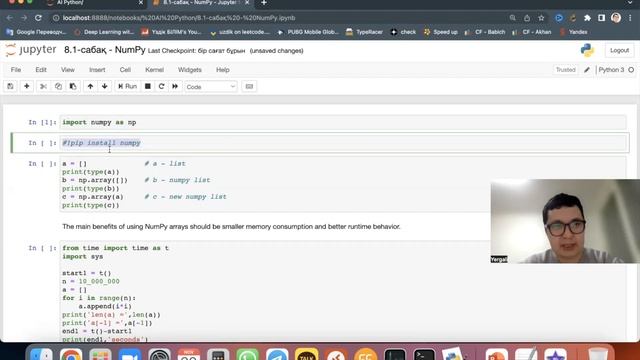
Task: Click the Trusted notebook indicator
Action: 565,70
